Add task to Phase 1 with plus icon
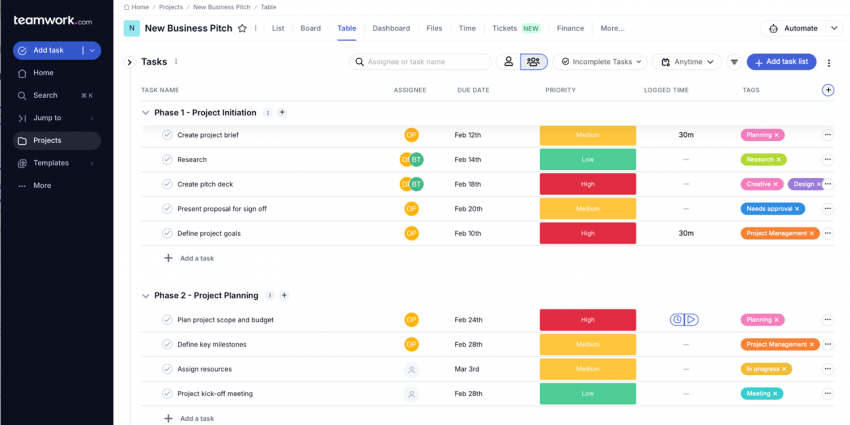 (282, 113)
